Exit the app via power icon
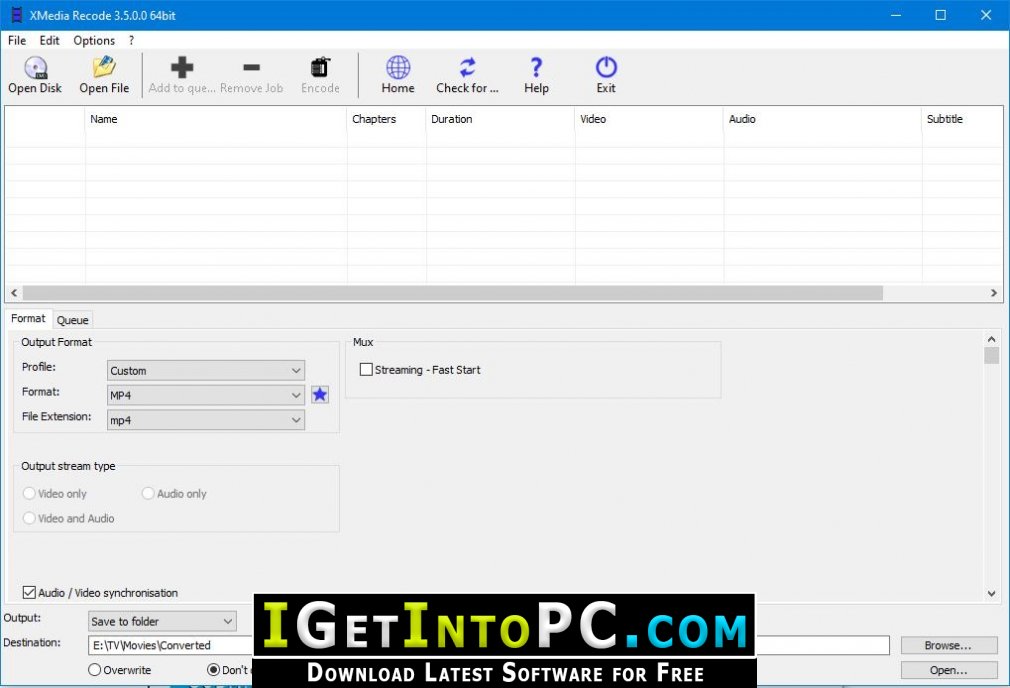The height and width of the screenshot is (688, 1010). (x=605, y=67)
